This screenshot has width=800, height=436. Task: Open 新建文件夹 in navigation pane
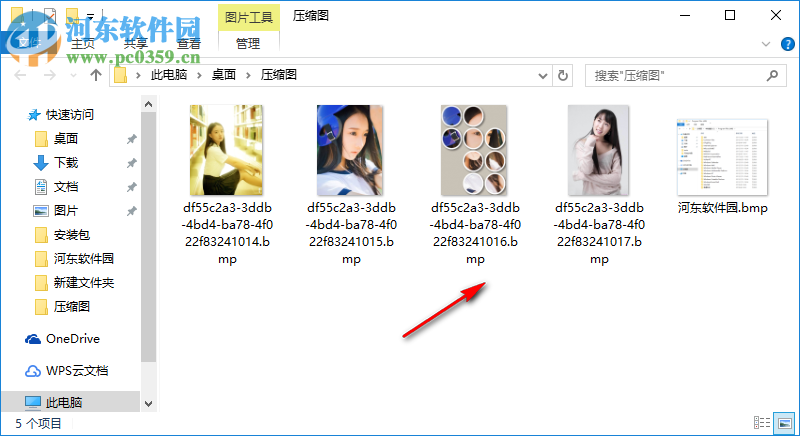pos(84,283)
